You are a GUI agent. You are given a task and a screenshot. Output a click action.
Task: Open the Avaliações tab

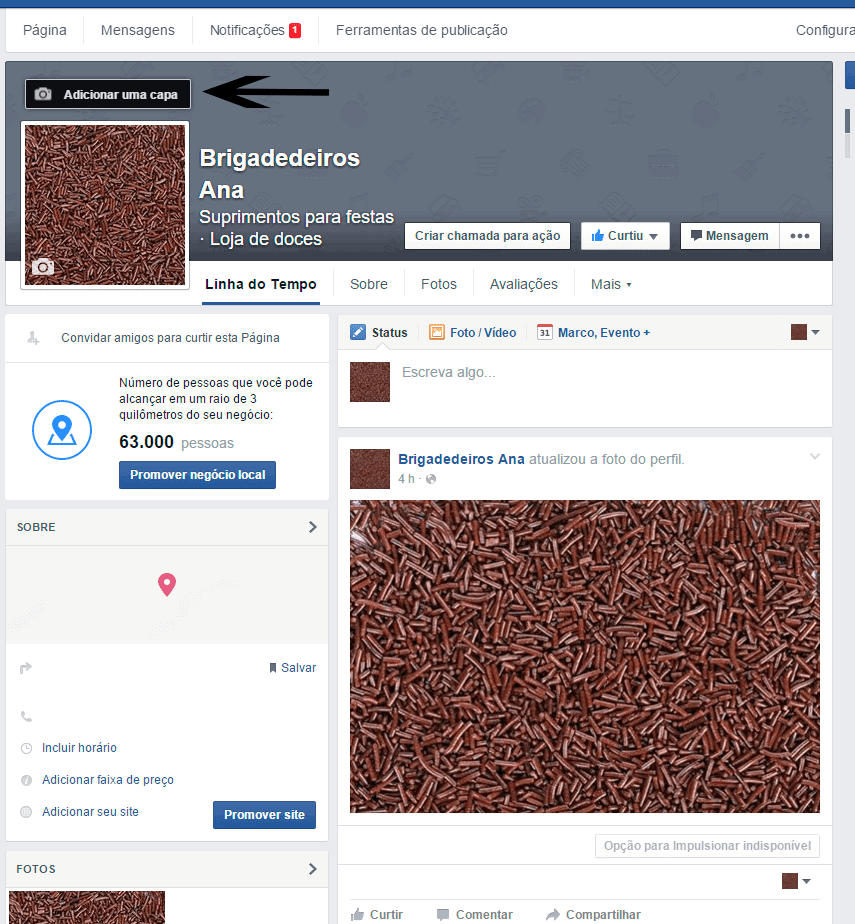tap(523, 284)
